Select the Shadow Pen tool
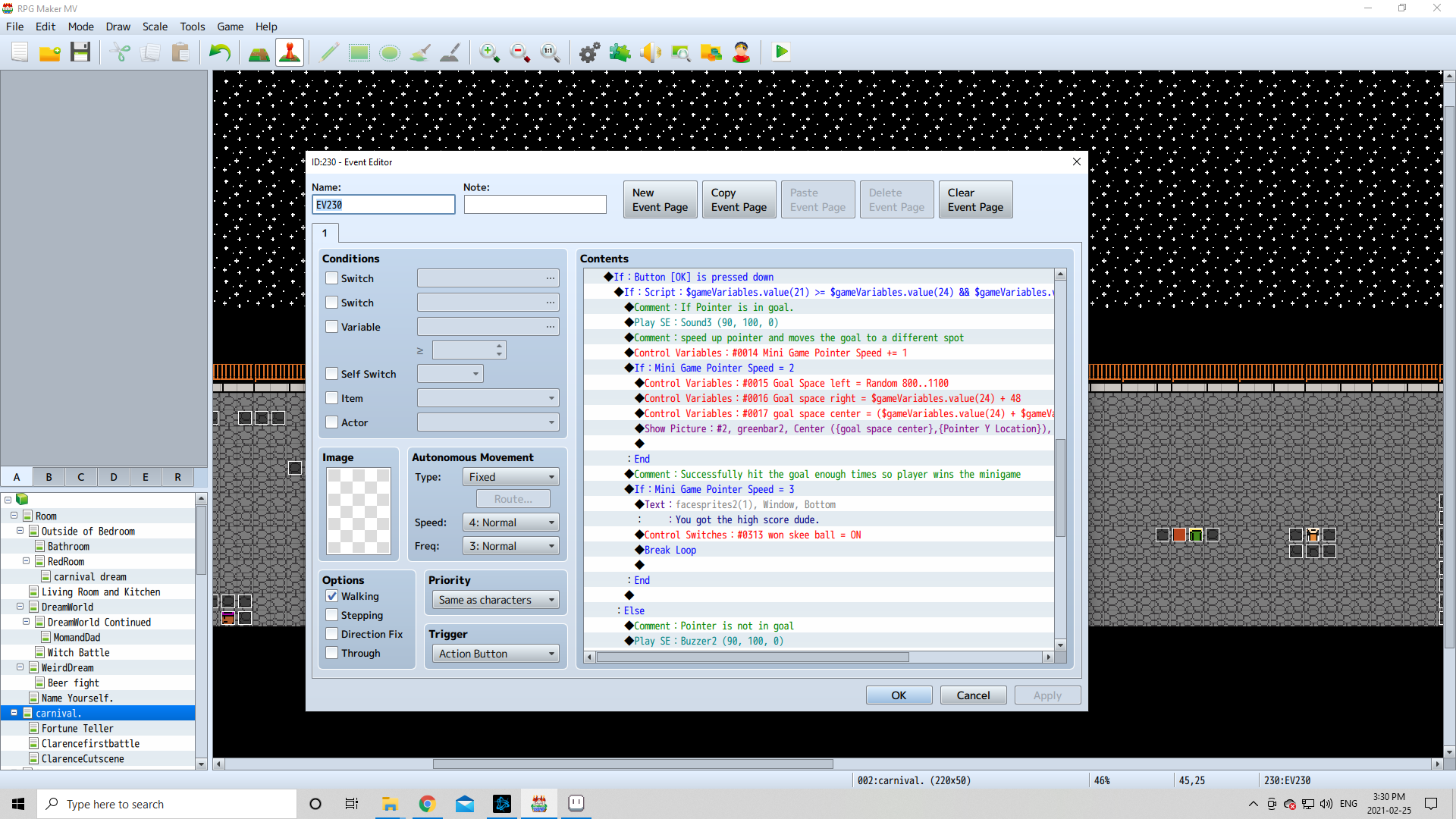 click(x=450, y=52)
